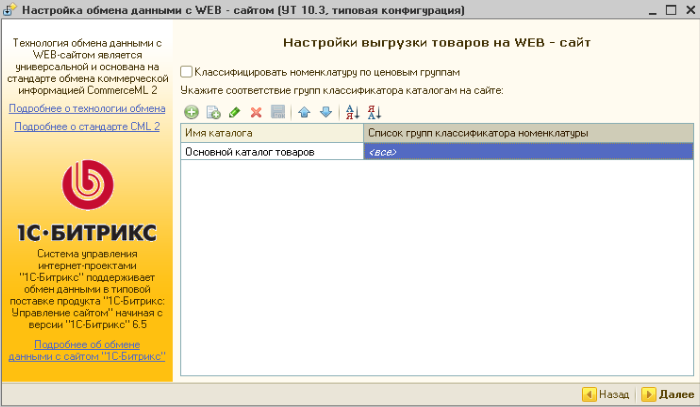Open link Подробнее о технологии обмена

coord(87,108)
